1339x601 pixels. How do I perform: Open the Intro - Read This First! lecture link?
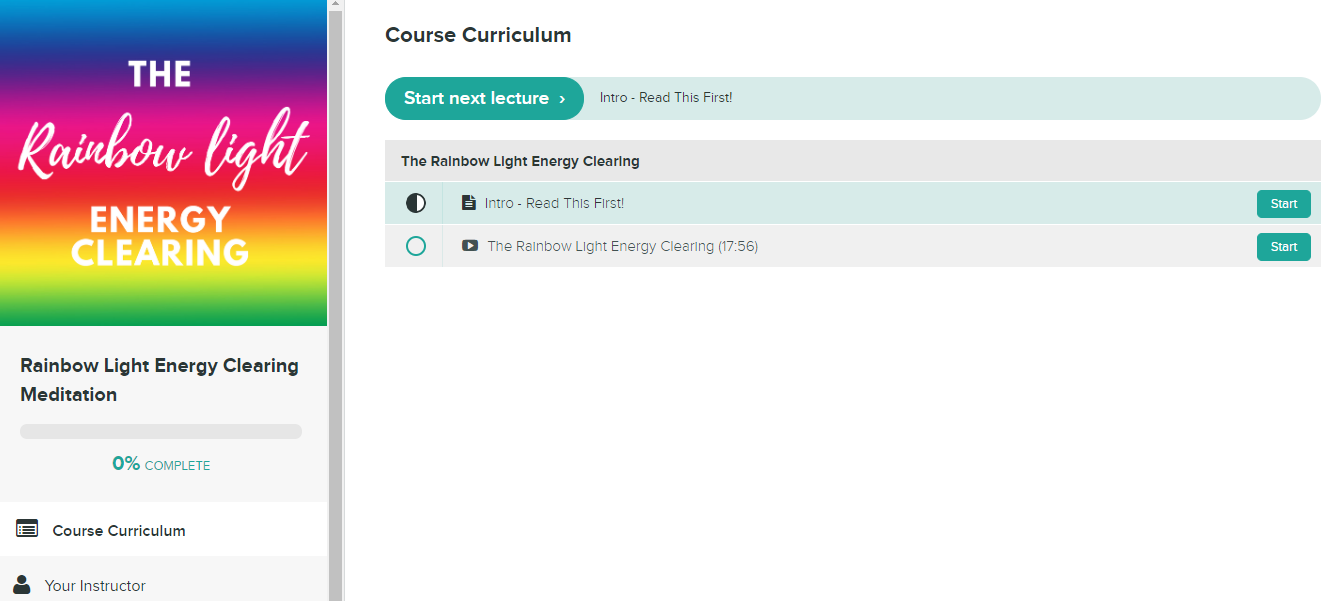click(554, 203)
